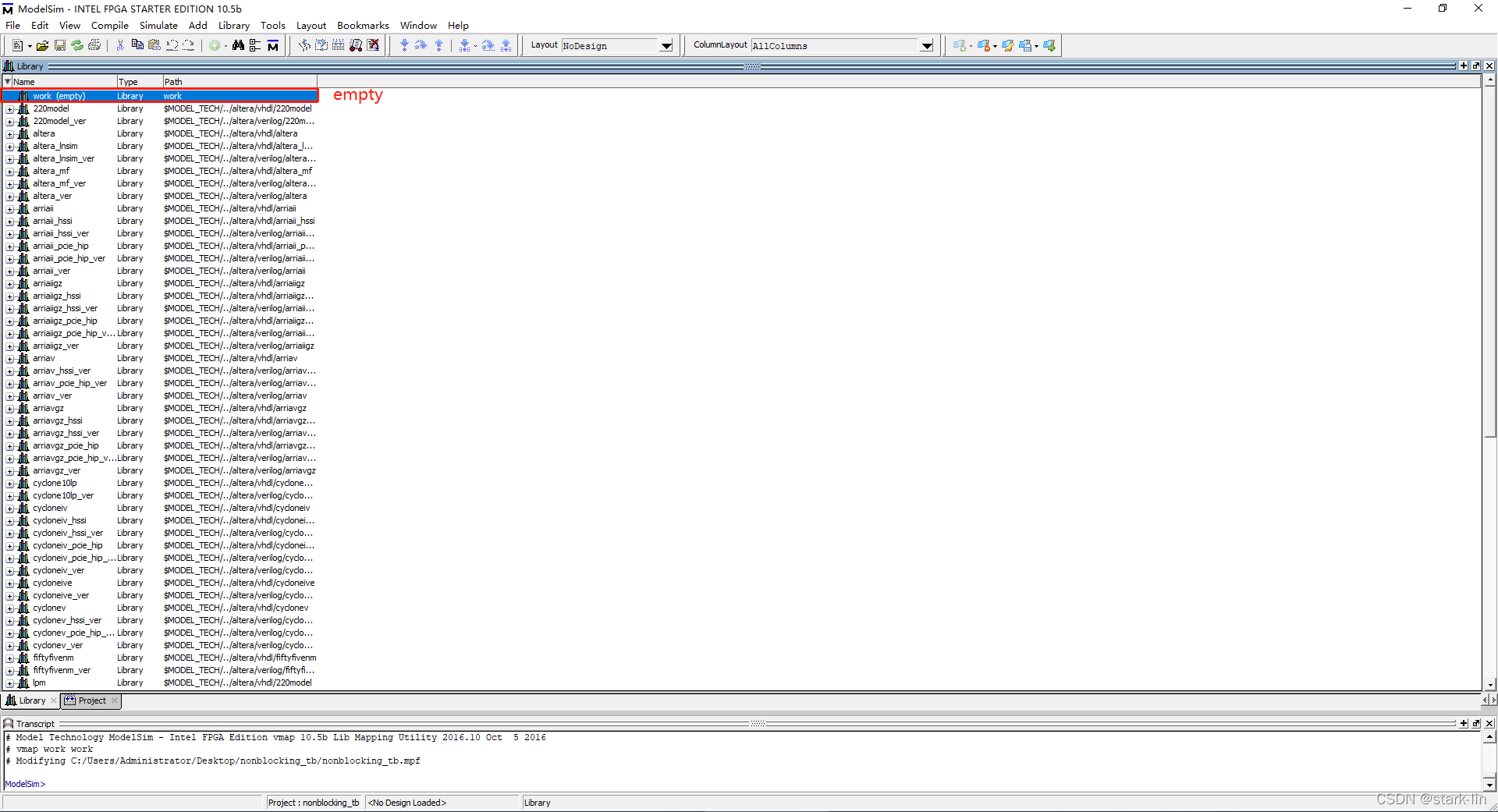Viewport: 1498px width, 812px height.
Task: Click the Collapse All tree icon
Action: [255, 46]
